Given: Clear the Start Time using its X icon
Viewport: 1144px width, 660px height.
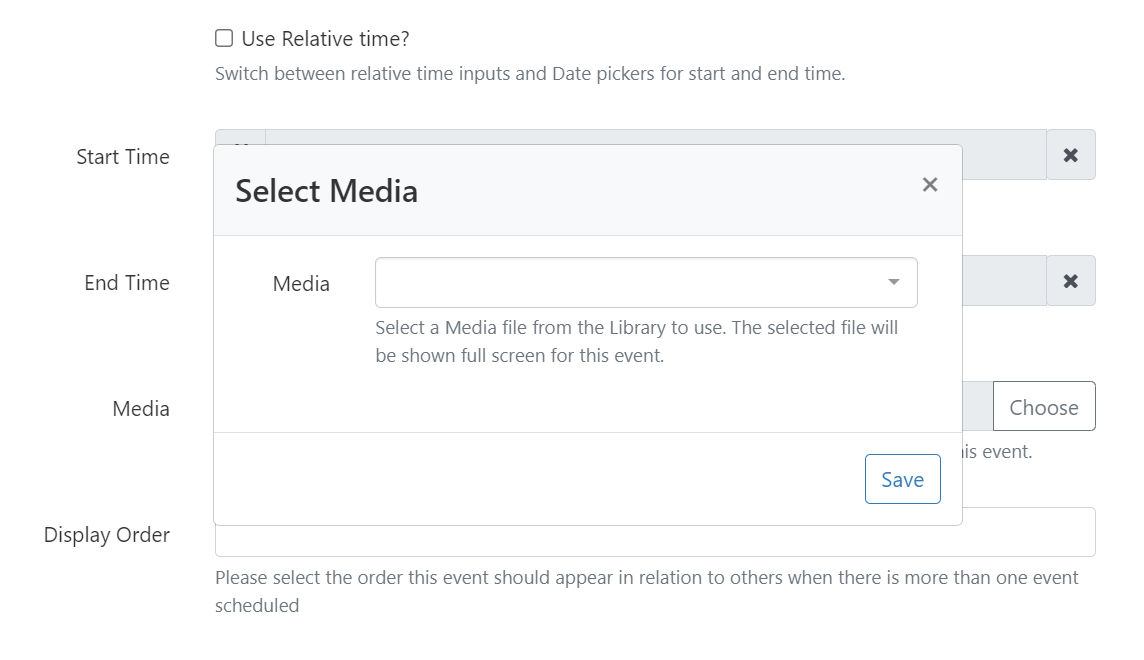Looking at the screenshot, I should coord(1071,155).
